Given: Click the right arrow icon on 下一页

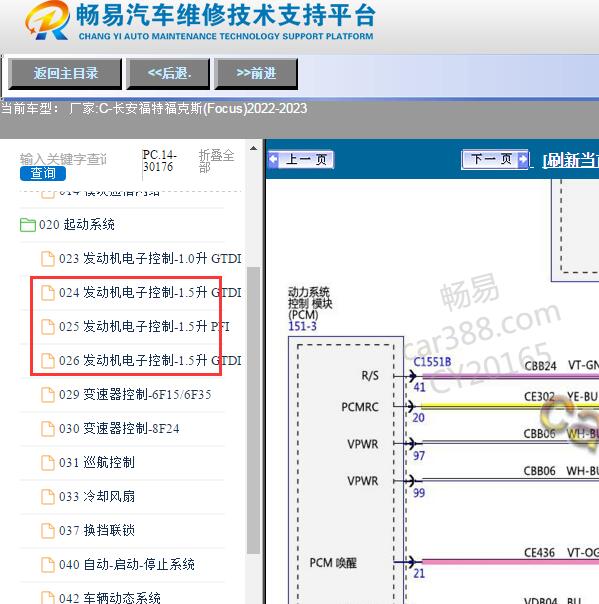Looking at the screenshot, I should pos(523,159).
